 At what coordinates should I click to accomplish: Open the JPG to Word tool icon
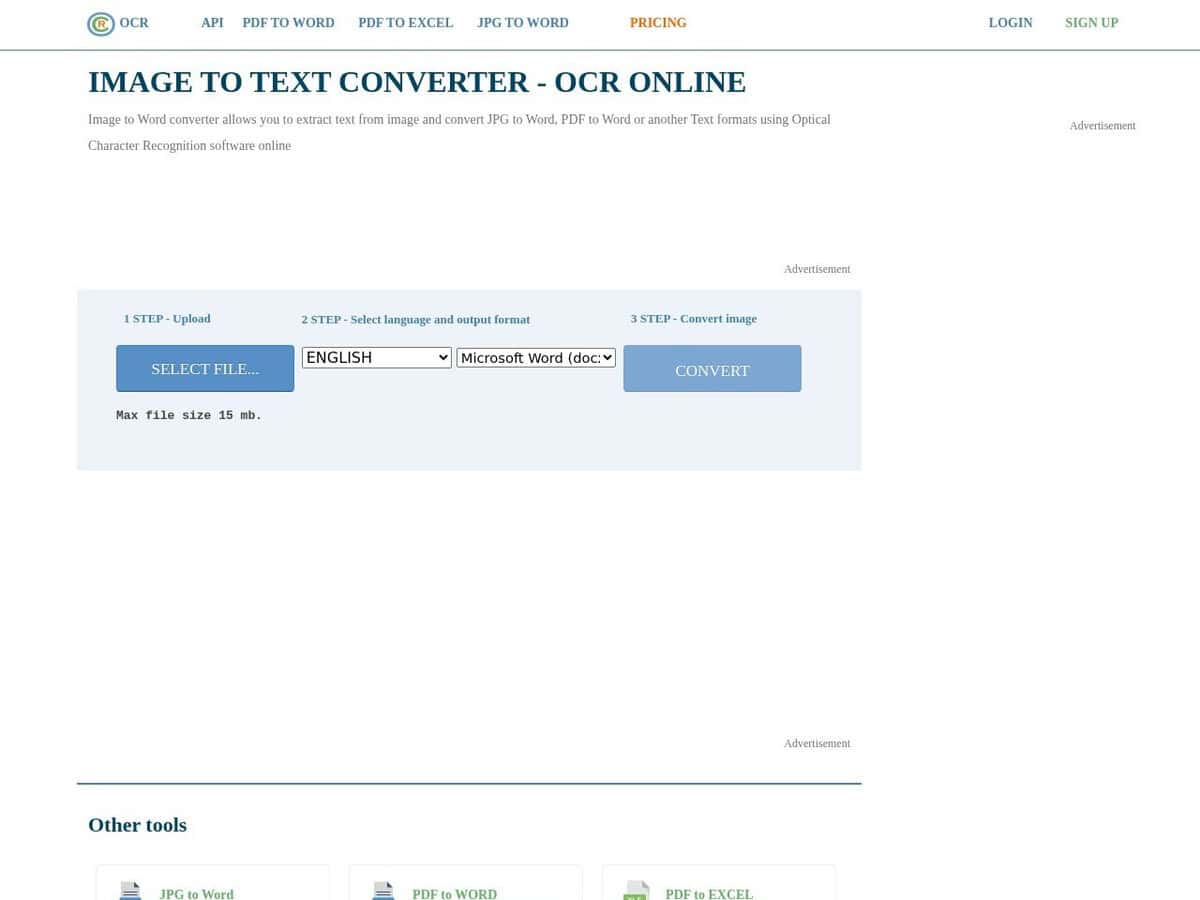click(x=130, y=890)
